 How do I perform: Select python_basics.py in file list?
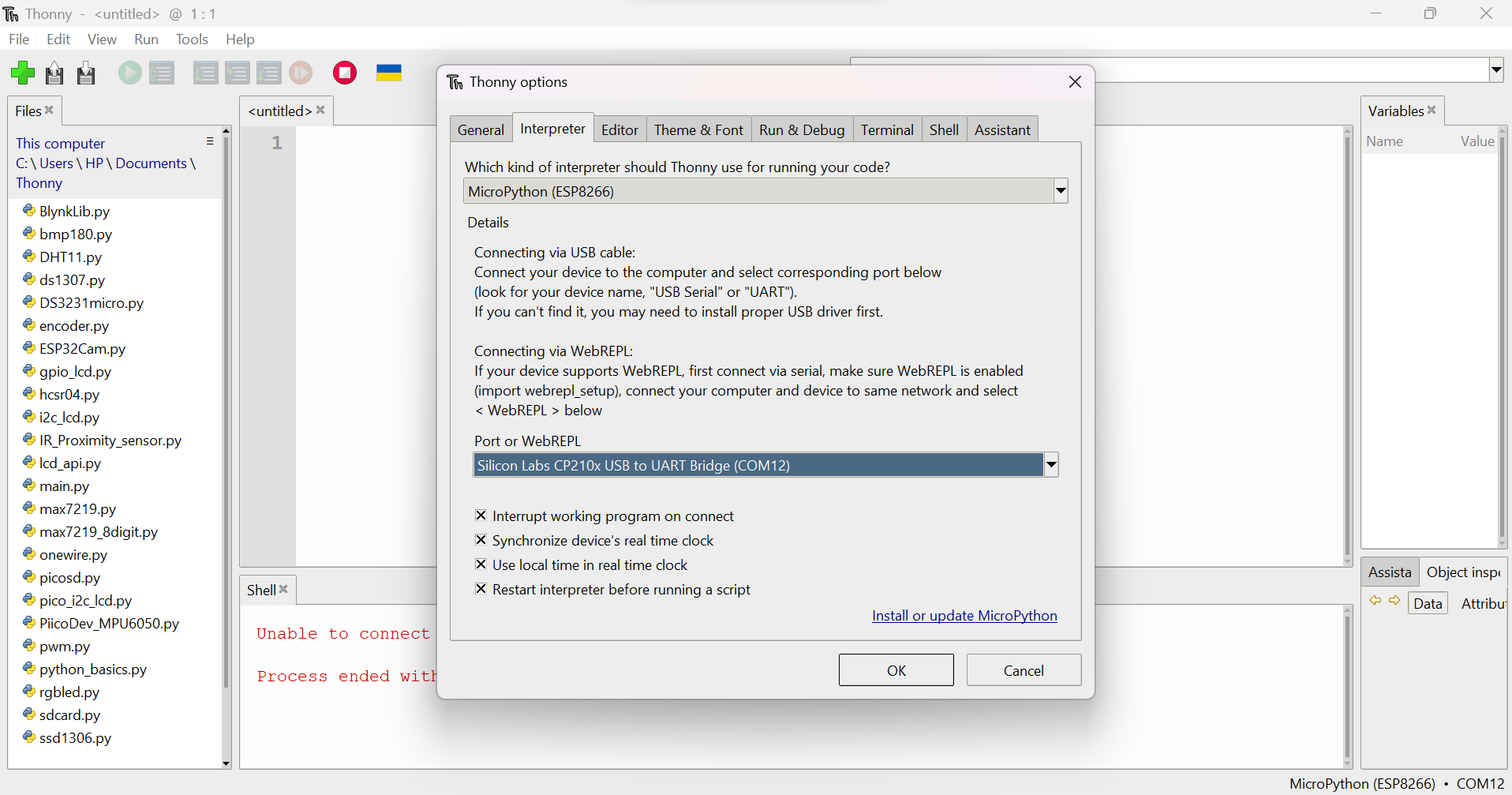tap(93, 669)
